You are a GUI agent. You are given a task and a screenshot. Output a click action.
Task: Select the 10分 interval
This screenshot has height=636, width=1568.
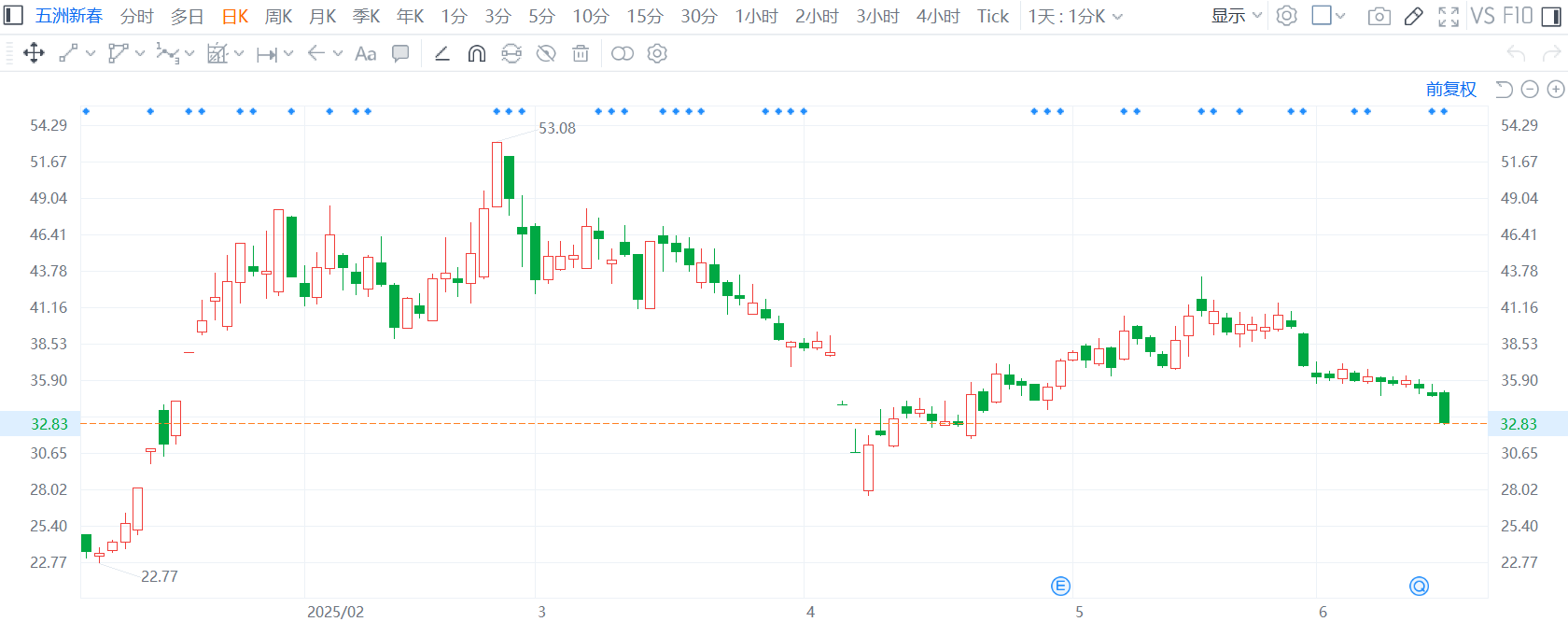tap(591, 16)
